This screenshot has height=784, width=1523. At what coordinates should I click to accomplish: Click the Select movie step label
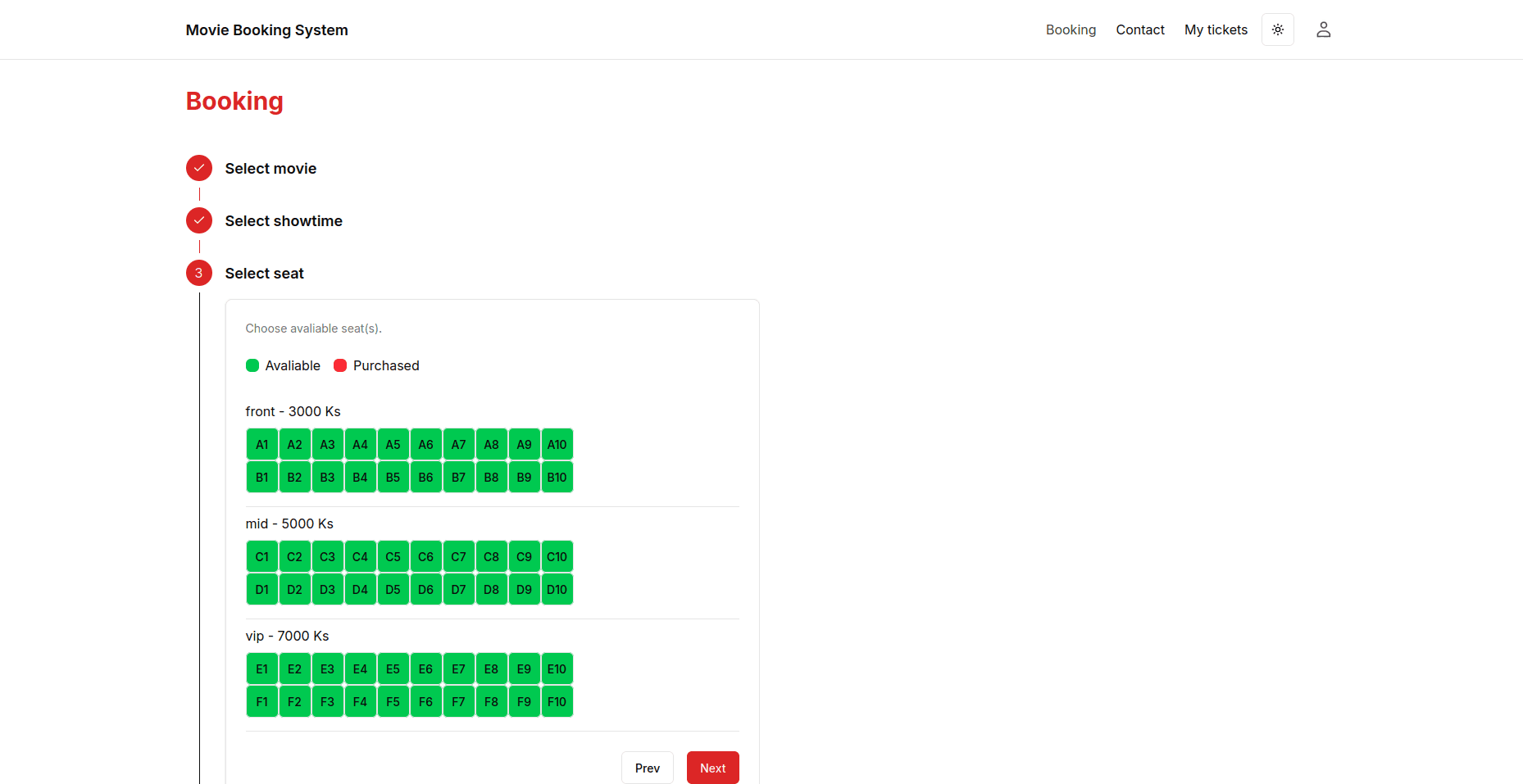[271, 168]
